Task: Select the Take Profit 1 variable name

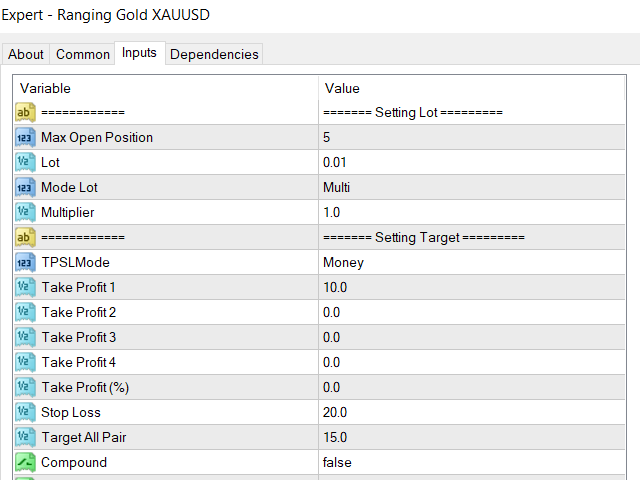Action: [x=78, y=287]
